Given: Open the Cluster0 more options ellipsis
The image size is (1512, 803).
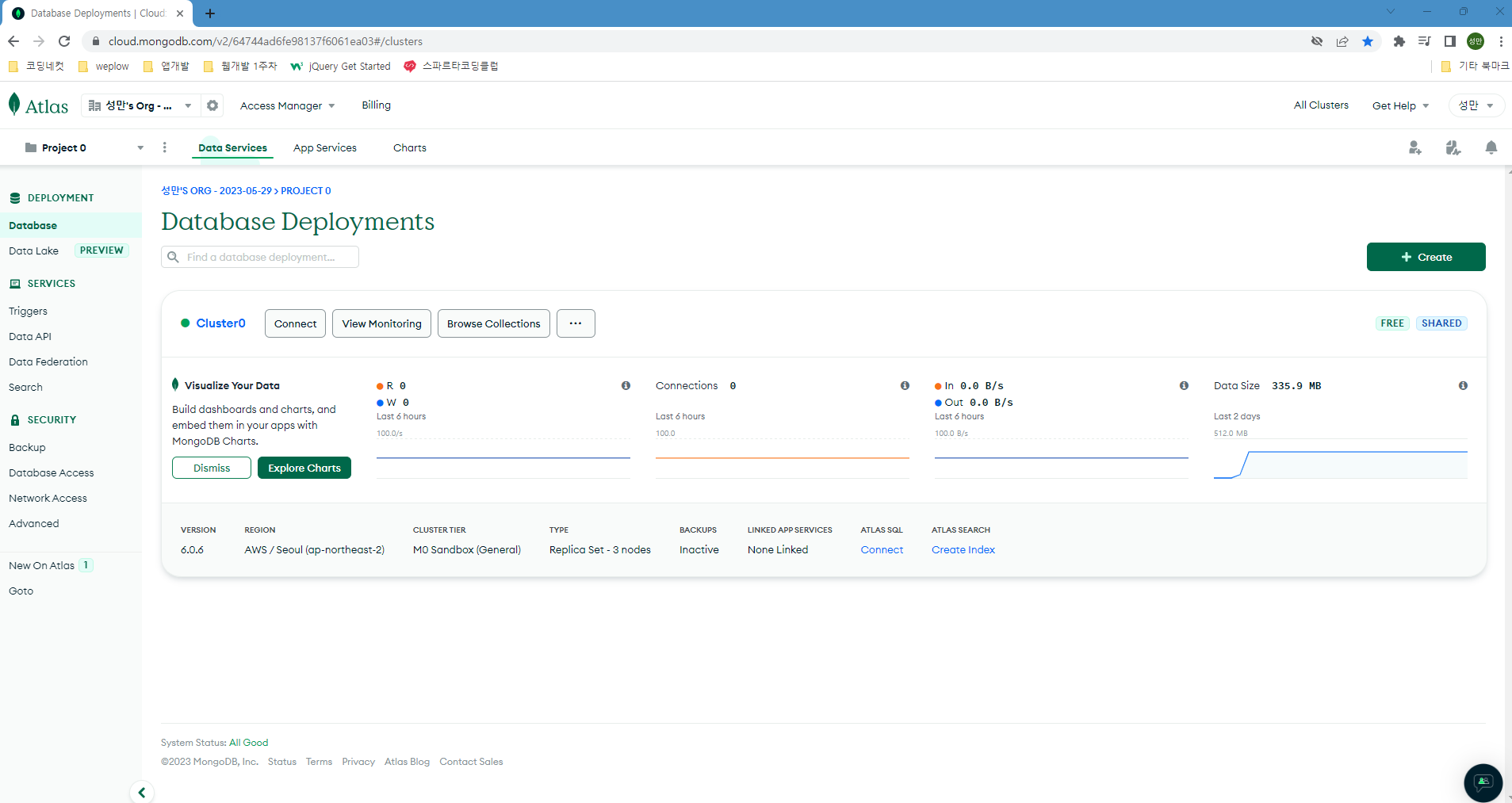Looking at the screenshot, I should point(576,323).
